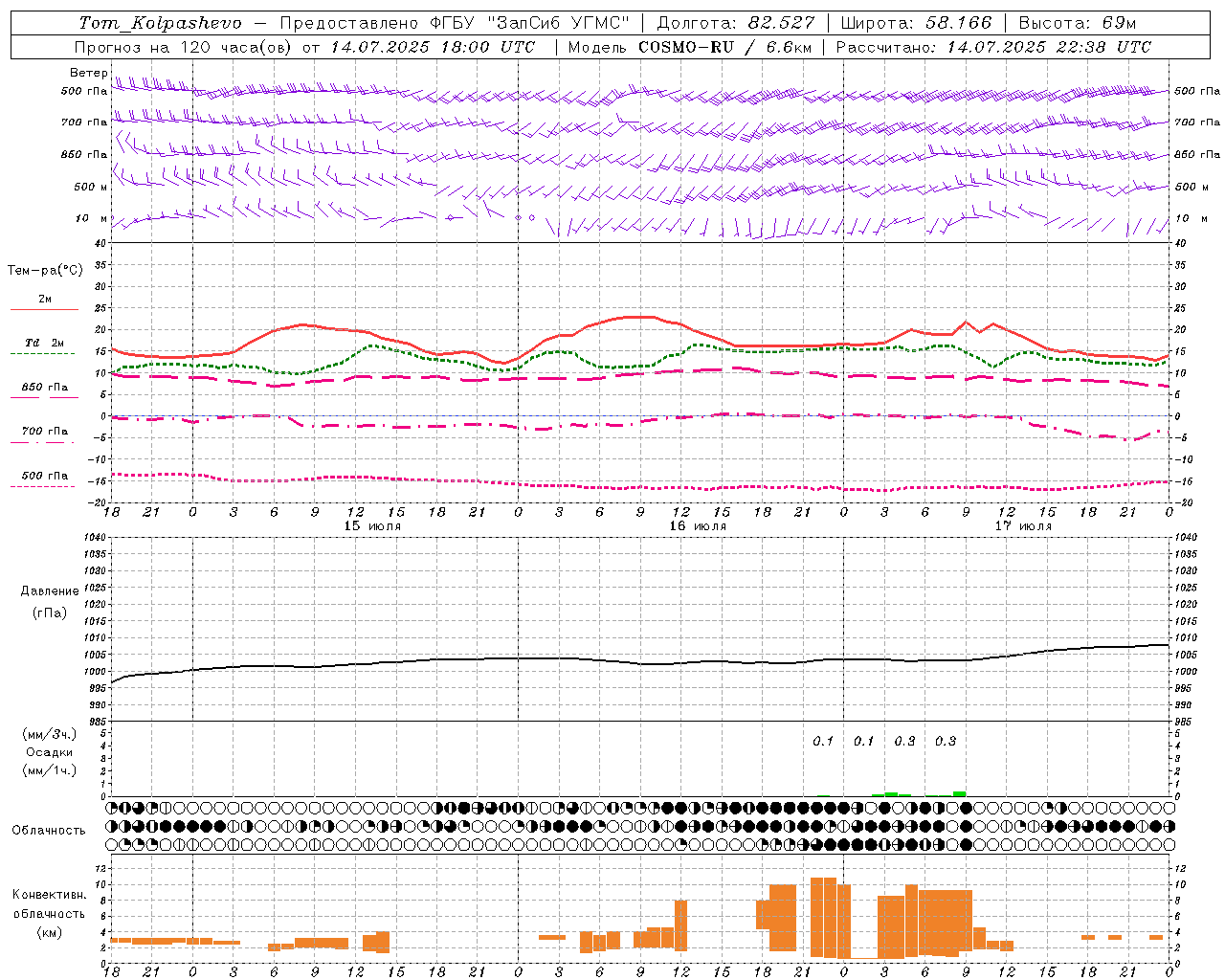Click the Осадки precipitation label

coord(50,752)
